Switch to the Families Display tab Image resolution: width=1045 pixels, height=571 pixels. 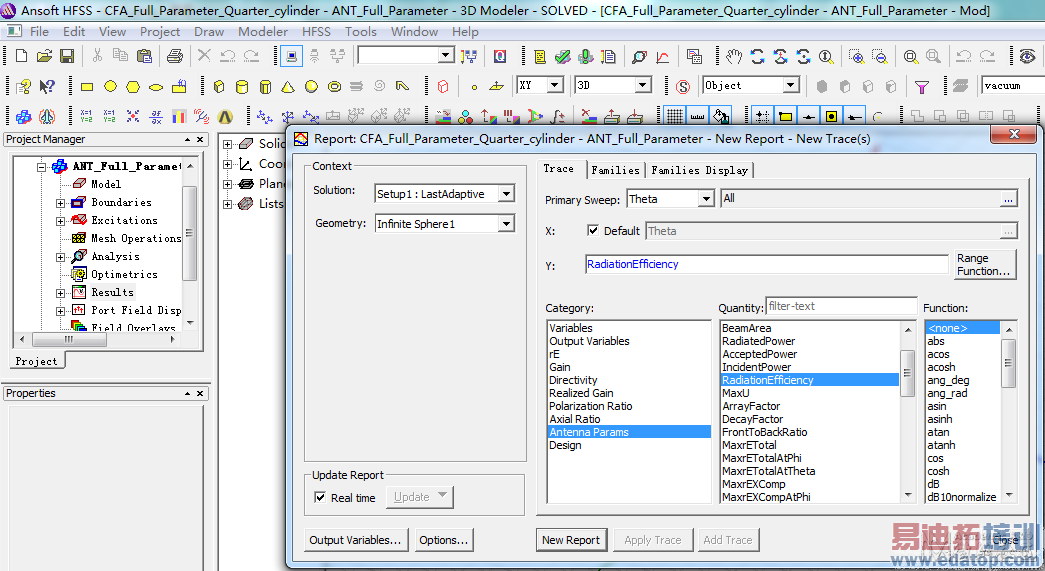pyautogui.click(x=699, y=171)
